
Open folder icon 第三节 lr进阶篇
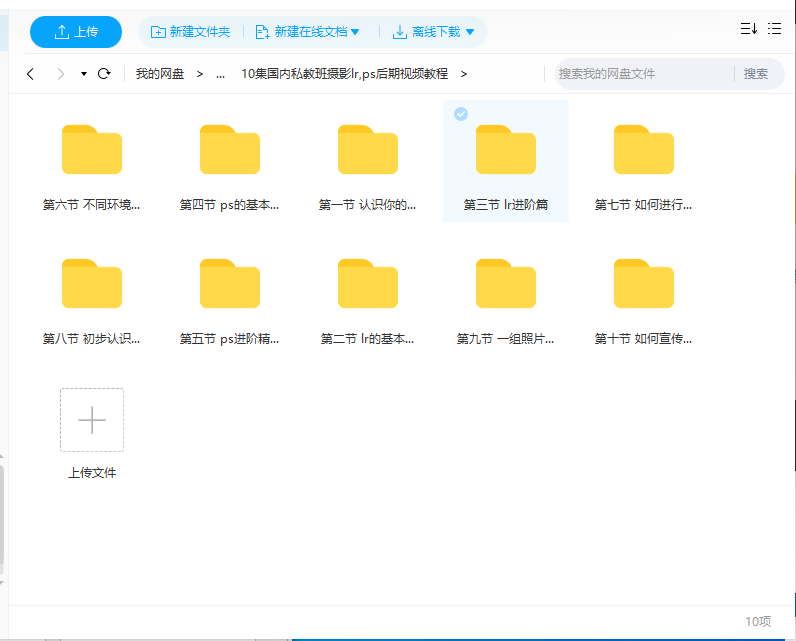506,149
